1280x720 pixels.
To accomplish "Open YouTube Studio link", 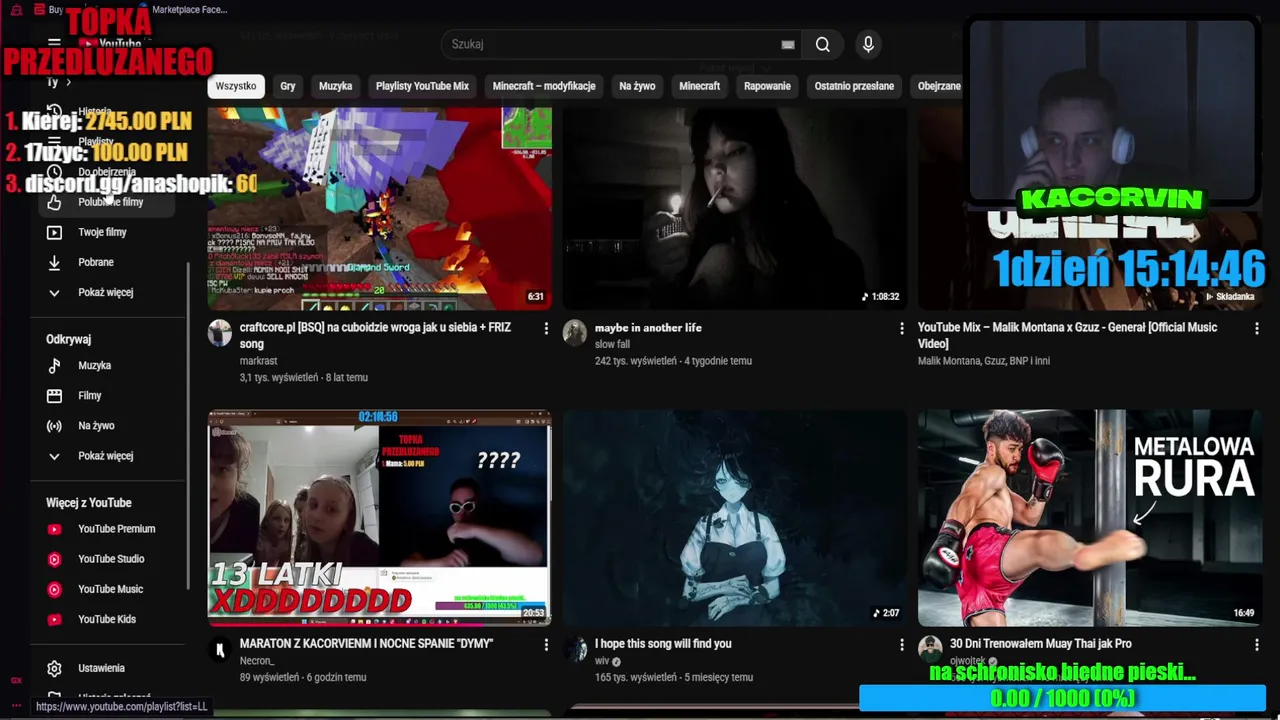I will tap(108, 559).
